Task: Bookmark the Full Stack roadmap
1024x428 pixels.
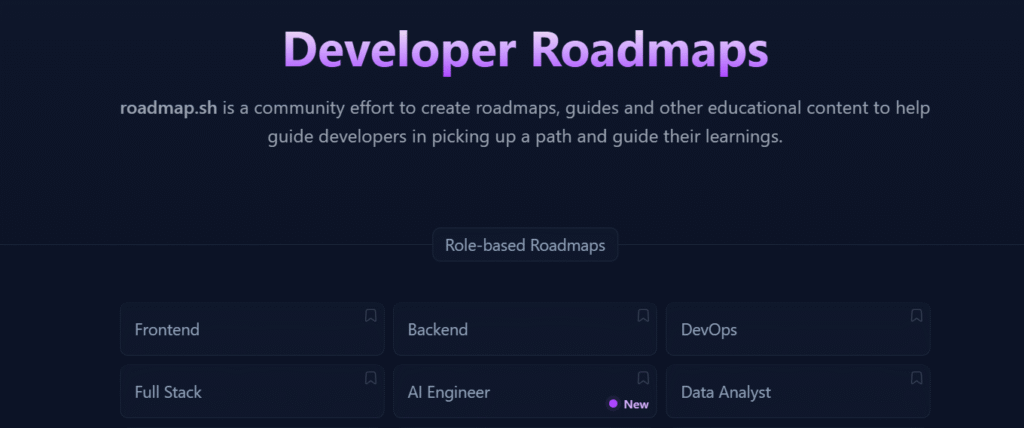Action: 370,378
